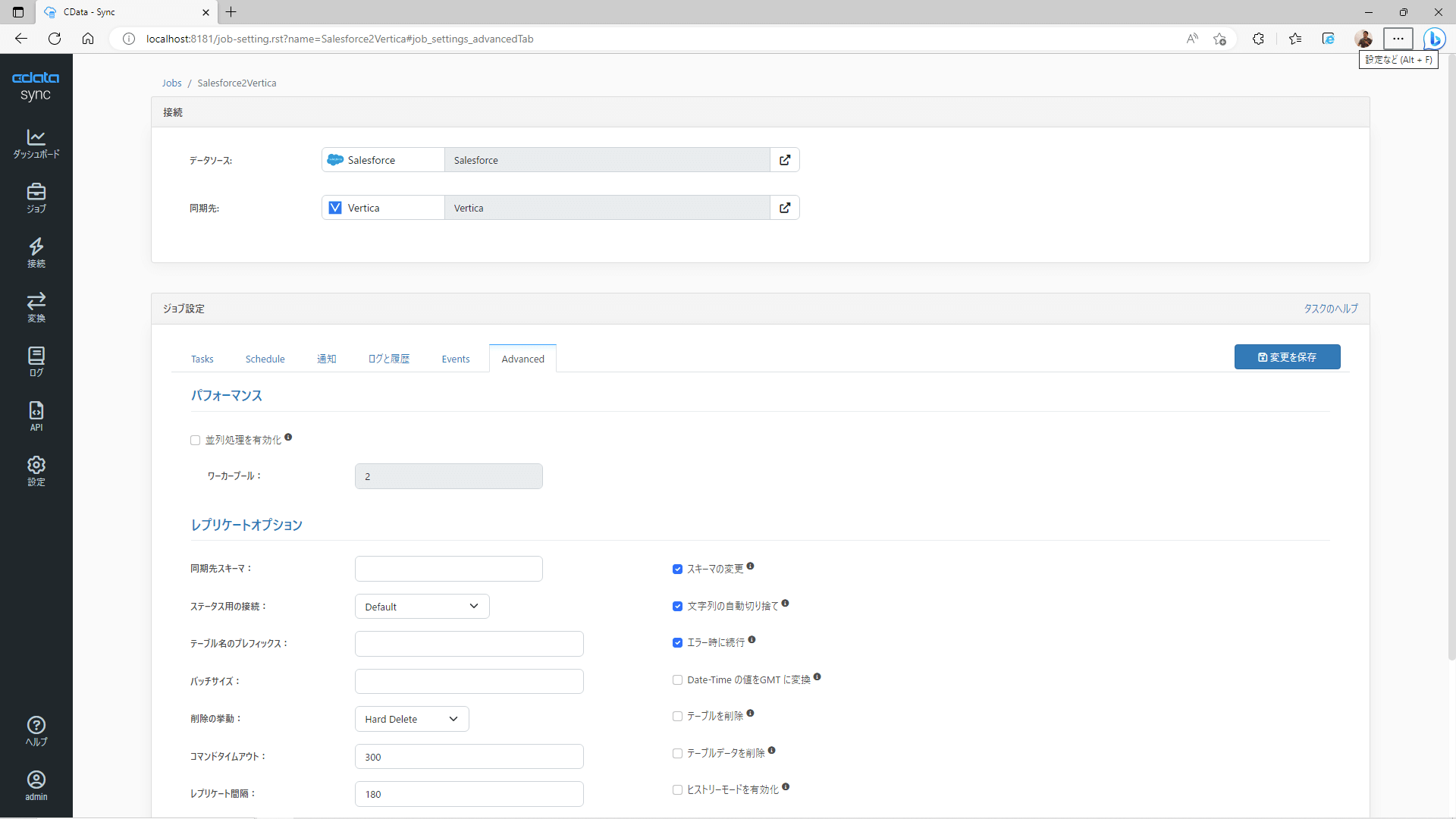Open the Vertica connection external-link icon
The height and width of the screenshot is (819, 1456).
(x=785, y=208)
